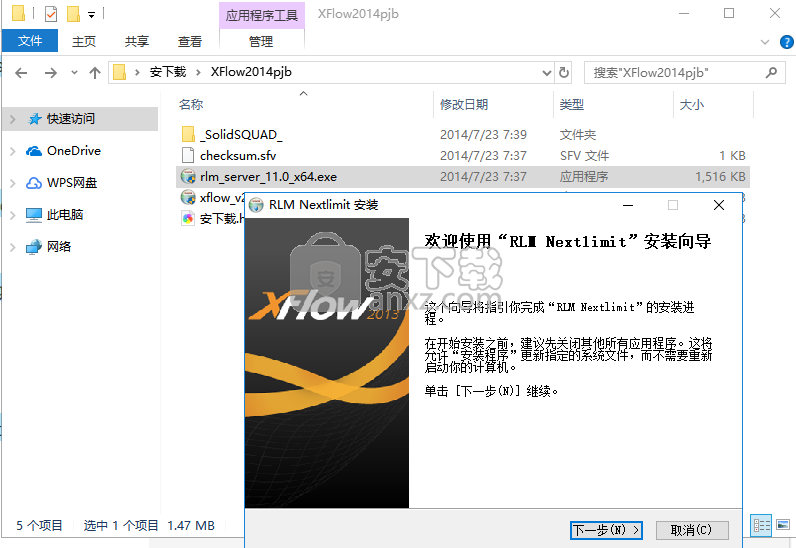Image resolution: width=796 pixels, height=548 pixels.
Task: Open Explorer help question mark
Action: 786,42
